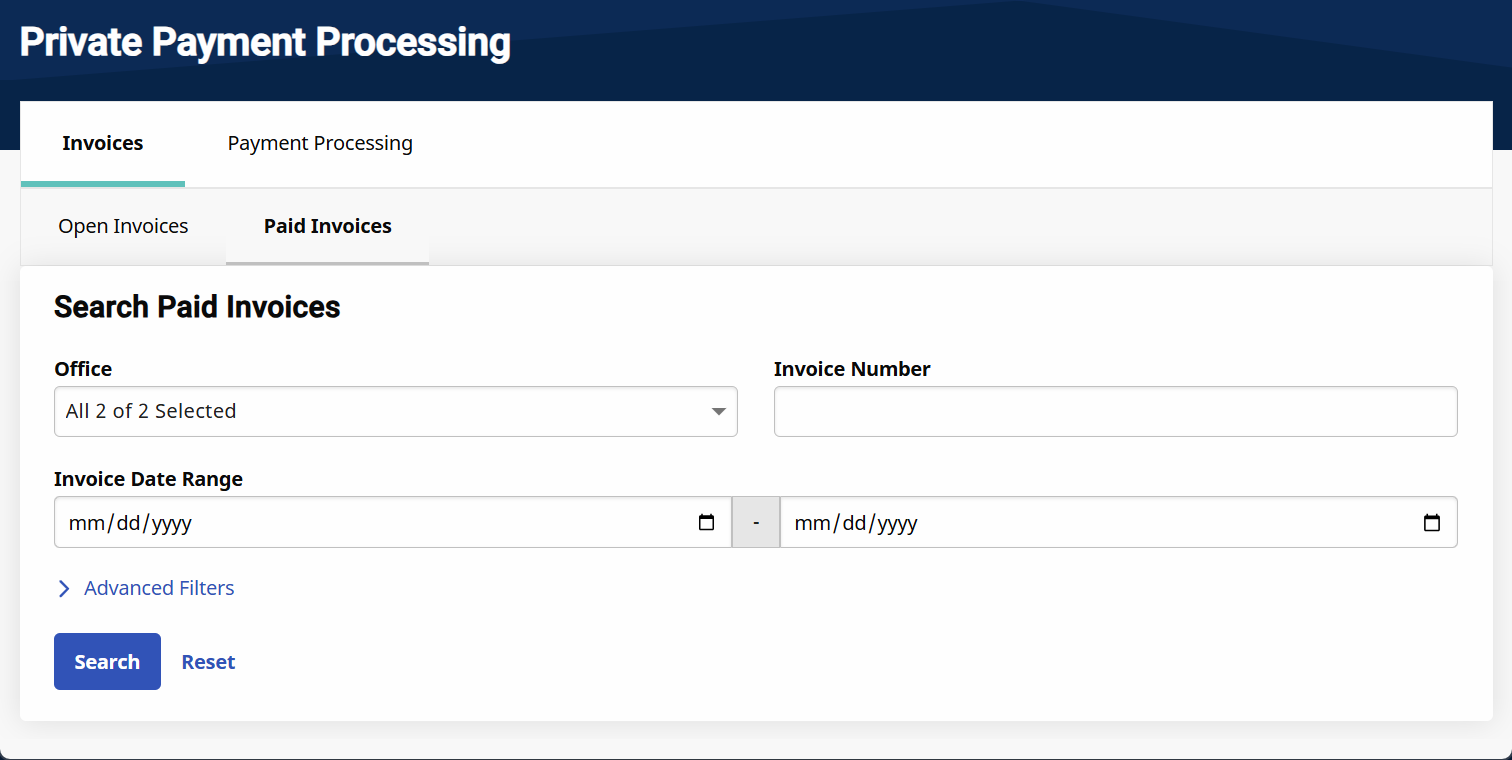Click the Reset link
1512x760 pixels.
(208, 662)
